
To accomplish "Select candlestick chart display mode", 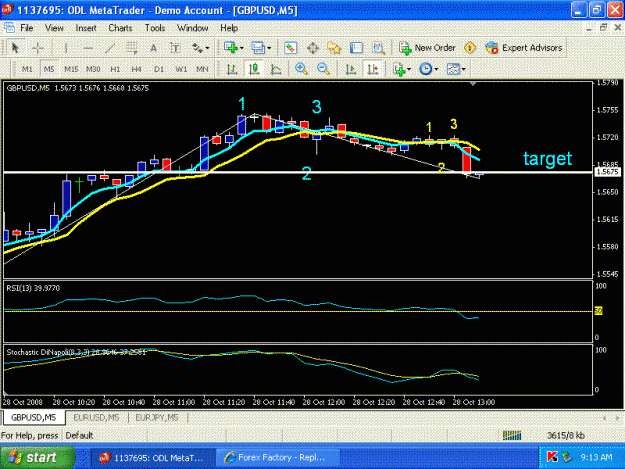I will click(254, 69).
